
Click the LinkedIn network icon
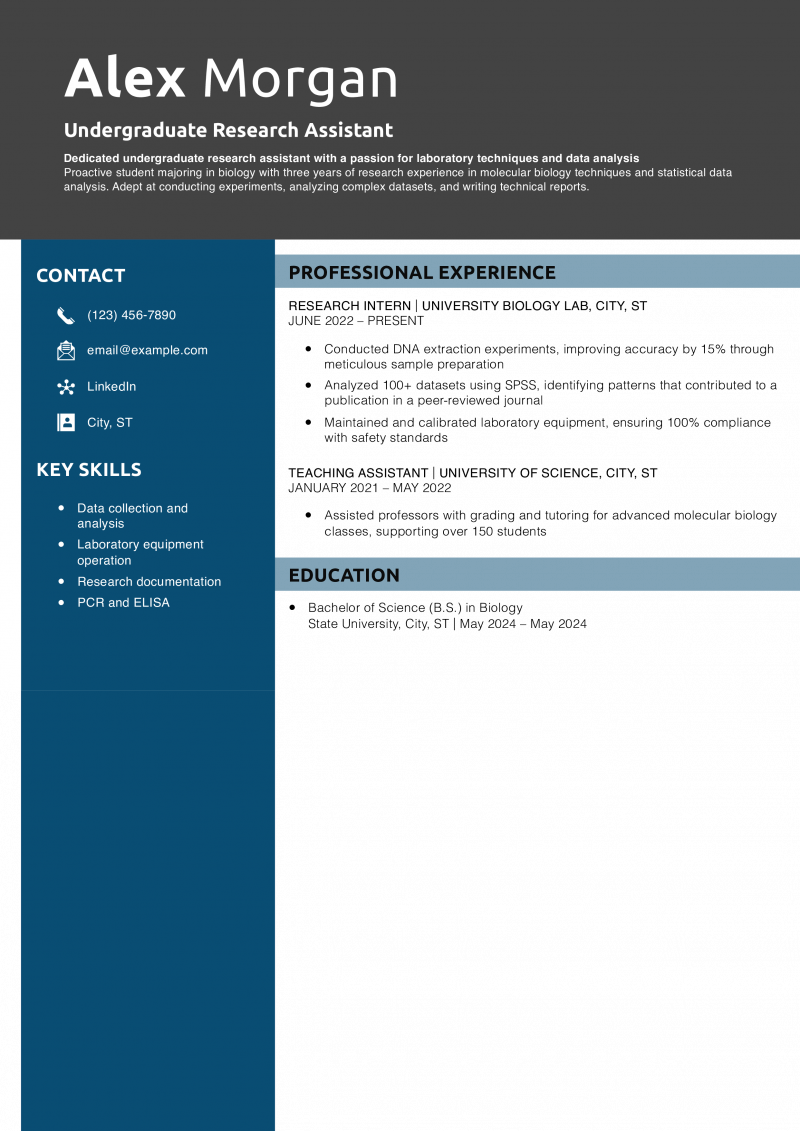(x=66, y=387)
